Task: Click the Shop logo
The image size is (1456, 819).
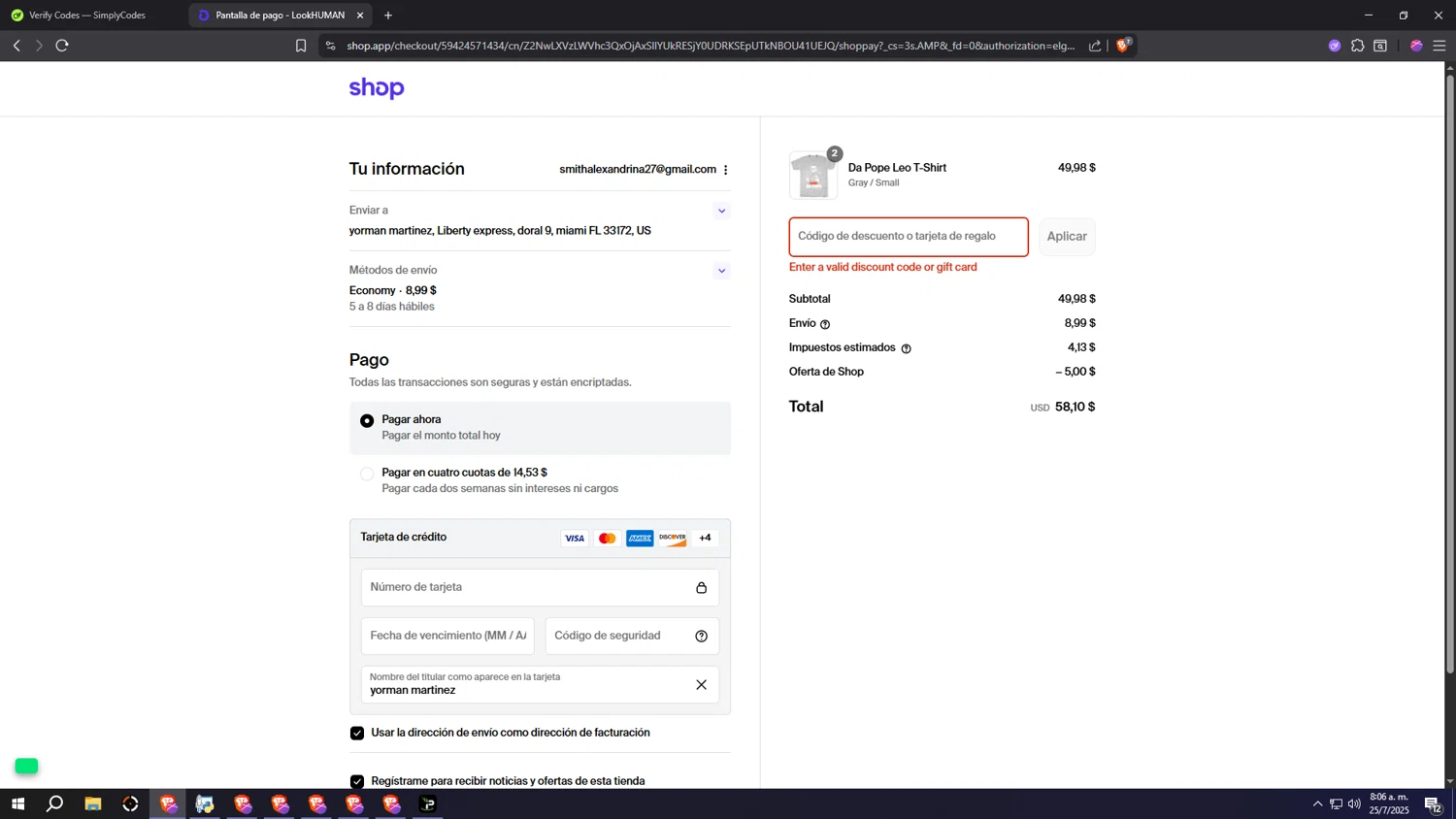Action: point(377,88)
